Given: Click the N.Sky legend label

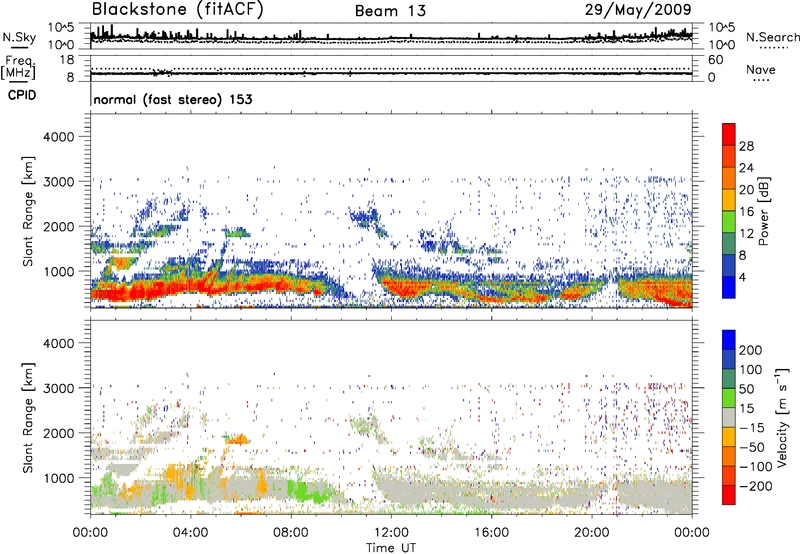Looking at the screenshot, I should pyautogui.click(x=19, y=37).
